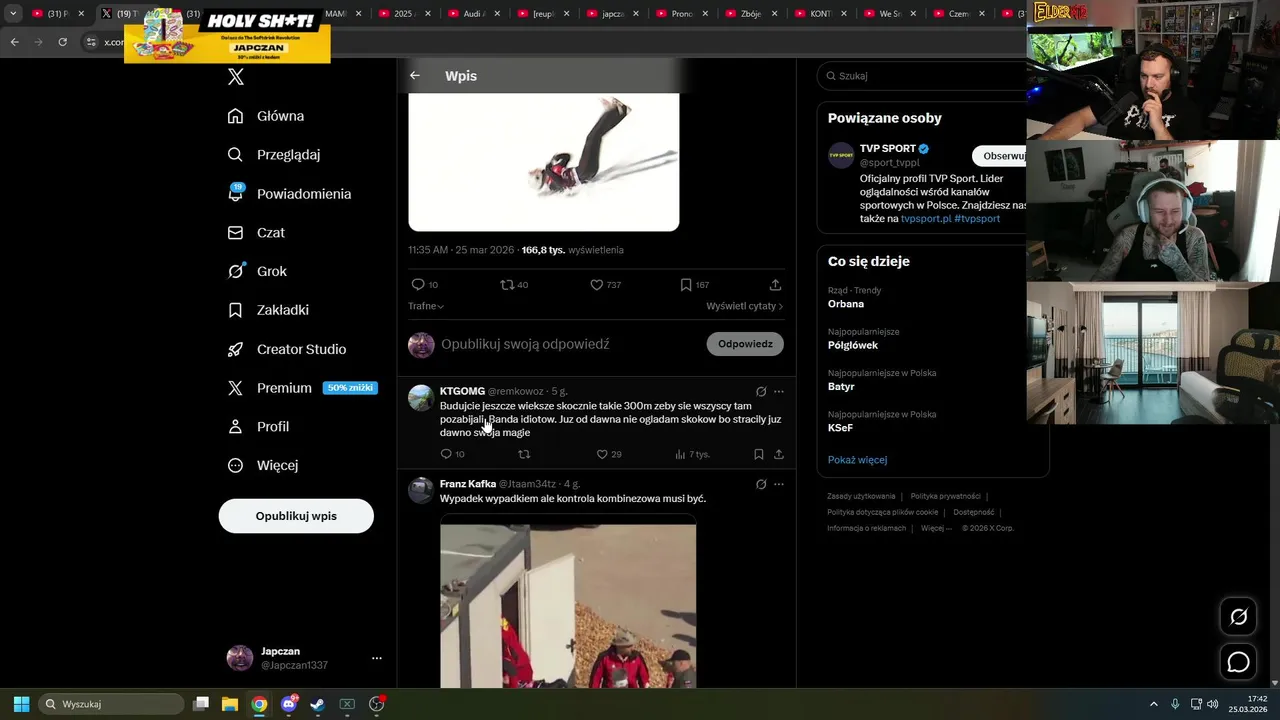
Task: Open Wyświetl cytaty link
Action: pos(744,306)
